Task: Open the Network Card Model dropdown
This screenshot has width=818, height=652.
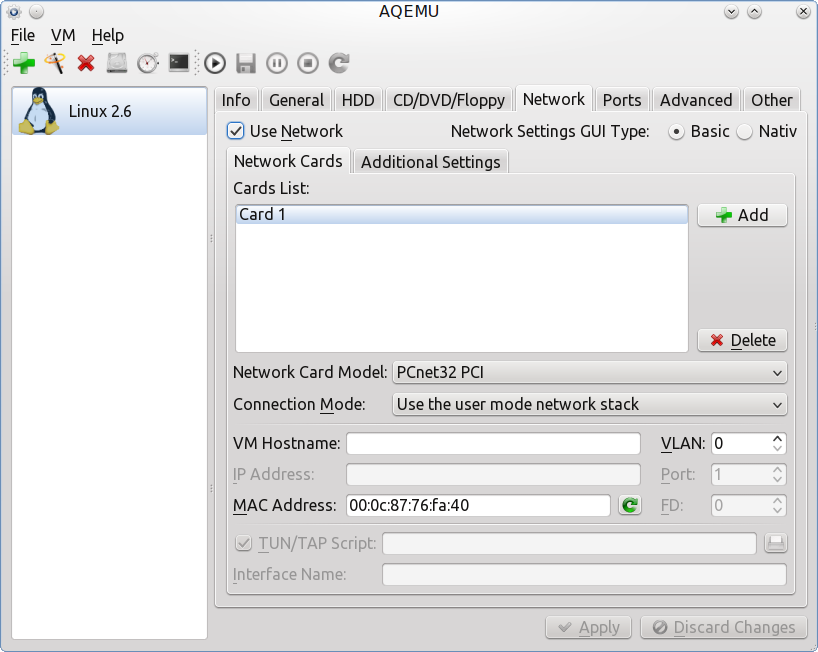Action: tap(589, 372)
